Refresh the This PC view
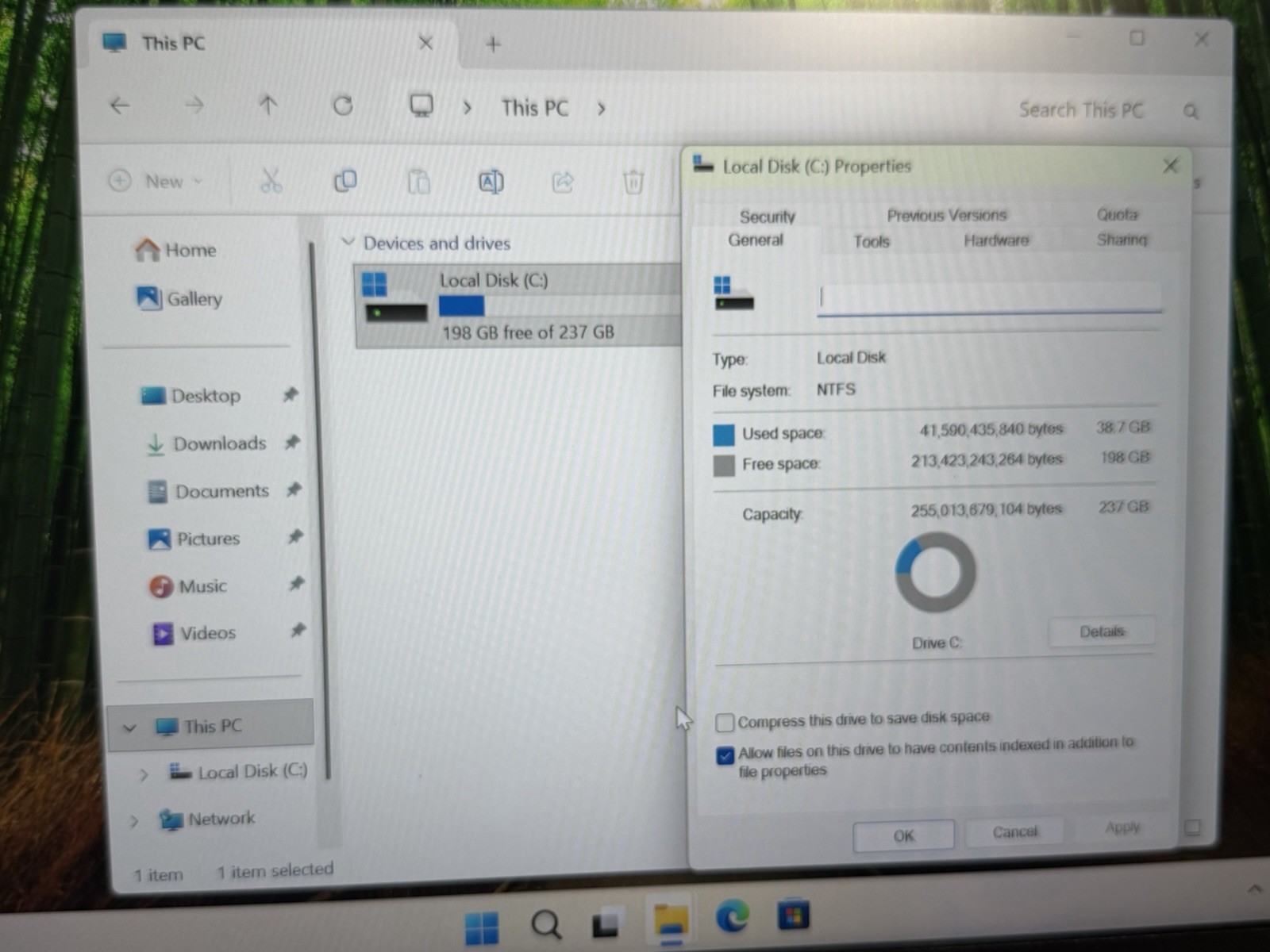The width and height of the screenshot is (1270, 952). pos(343,106)
